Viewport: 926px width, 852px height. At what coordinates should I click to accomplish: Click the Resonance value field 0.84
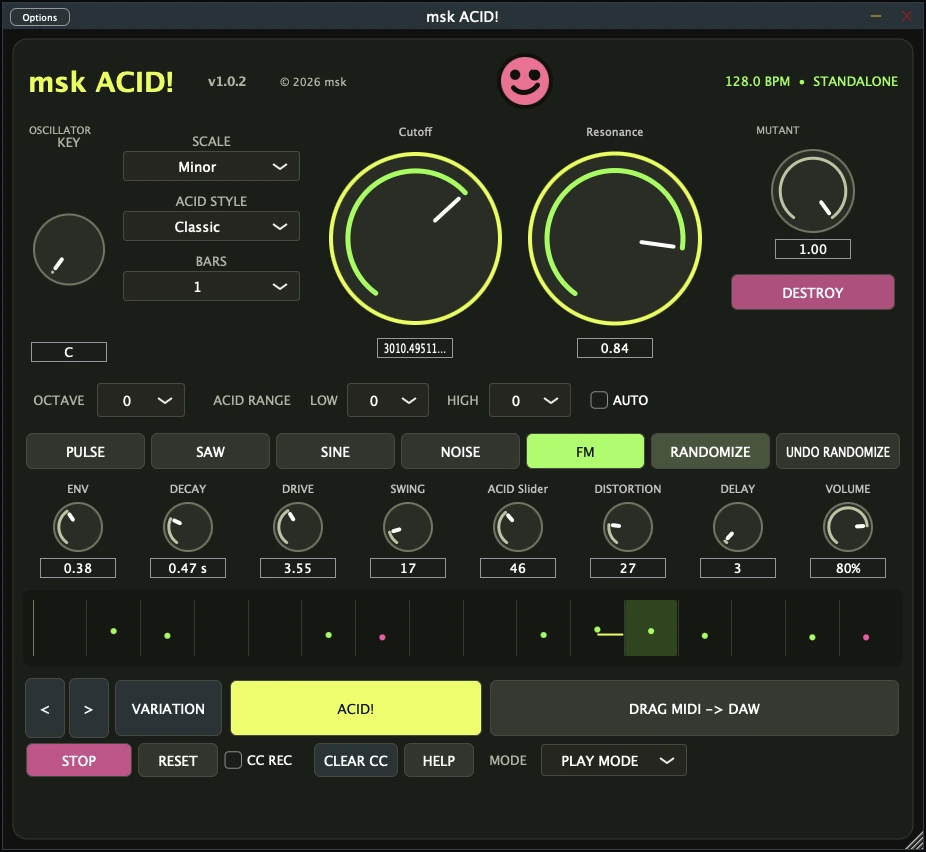point(615,348)
